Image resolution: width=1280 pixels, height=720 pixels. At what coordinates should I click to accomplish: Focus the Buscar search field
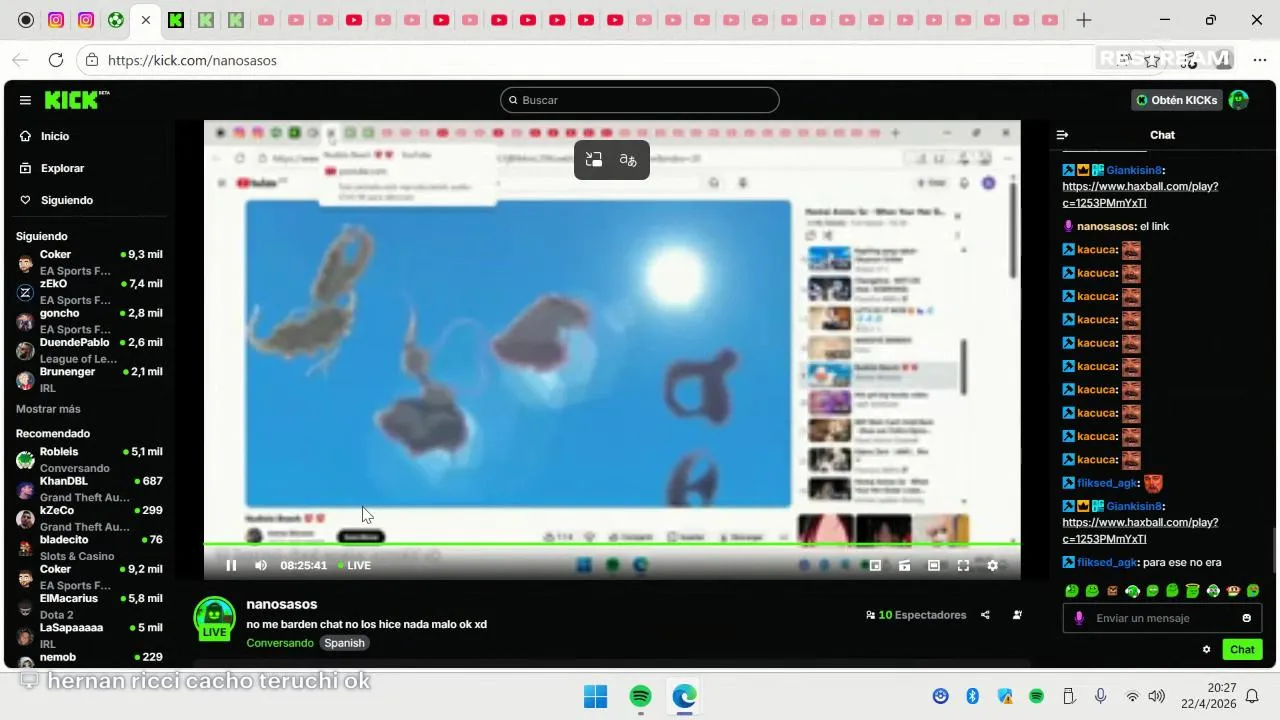[x=640, y=100]
